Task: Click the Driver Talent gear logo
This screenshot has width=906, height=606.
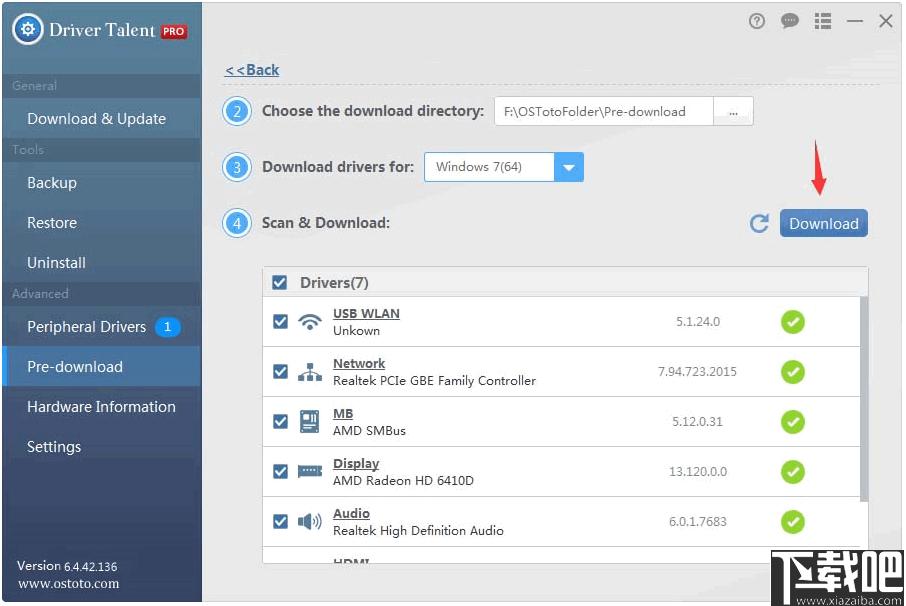Action: (x=28, y=29)
